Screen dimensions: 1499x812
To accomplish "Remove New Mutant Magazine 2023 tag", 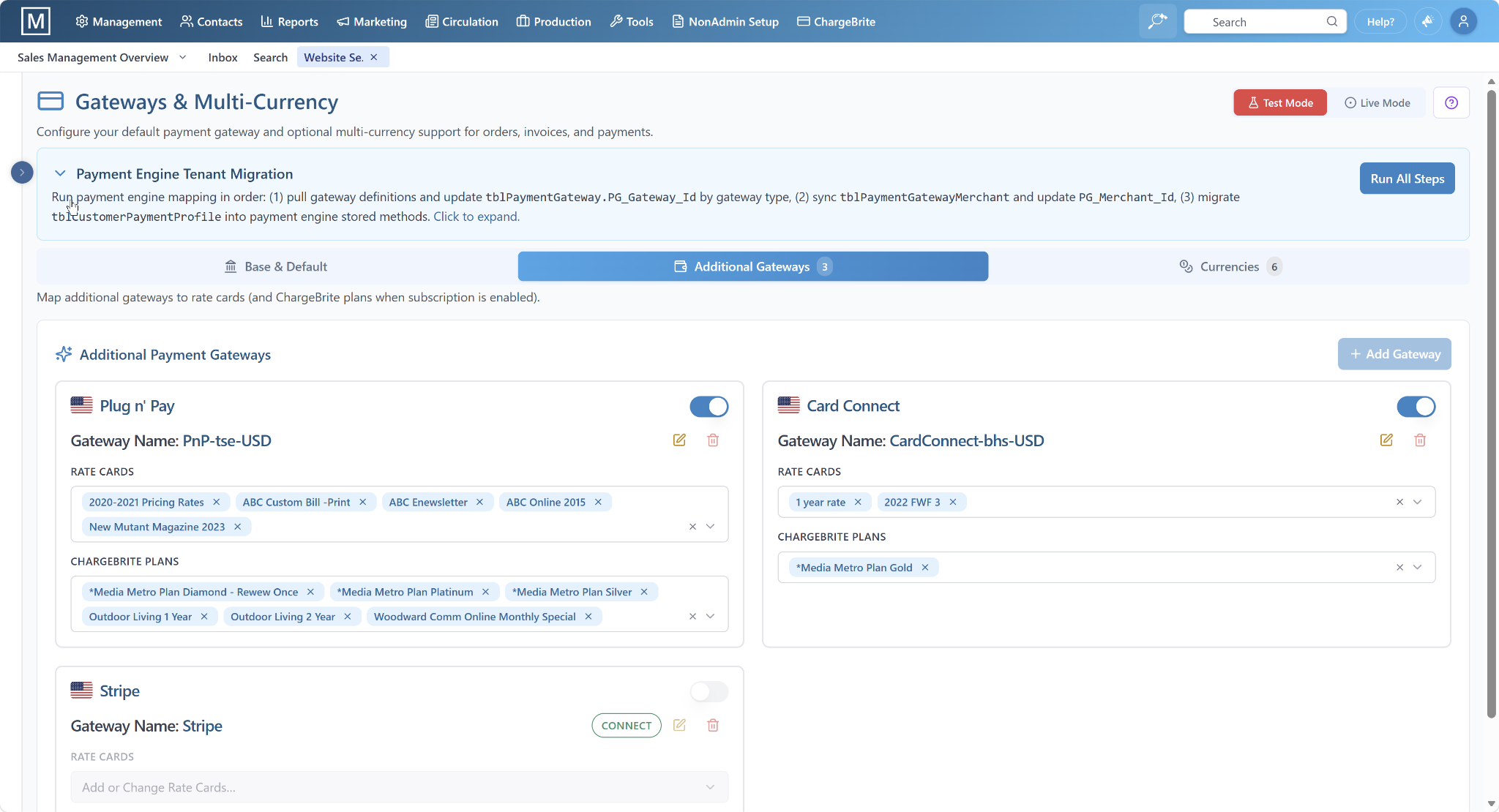I will pyautogui.click(x=237, y=527).
